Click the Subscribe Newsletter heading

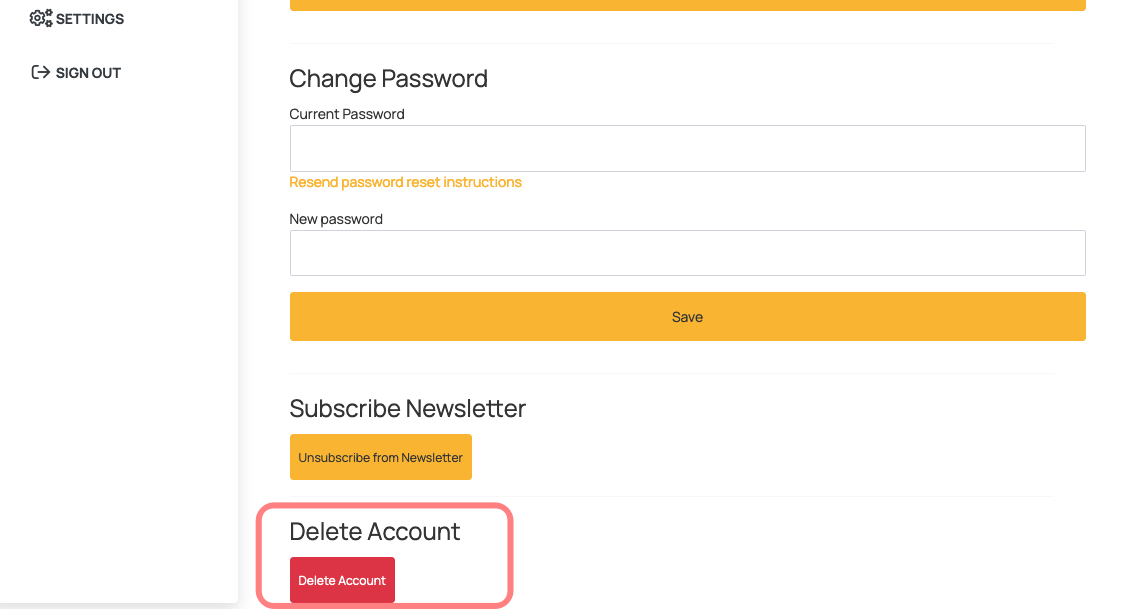click(407, 409)
